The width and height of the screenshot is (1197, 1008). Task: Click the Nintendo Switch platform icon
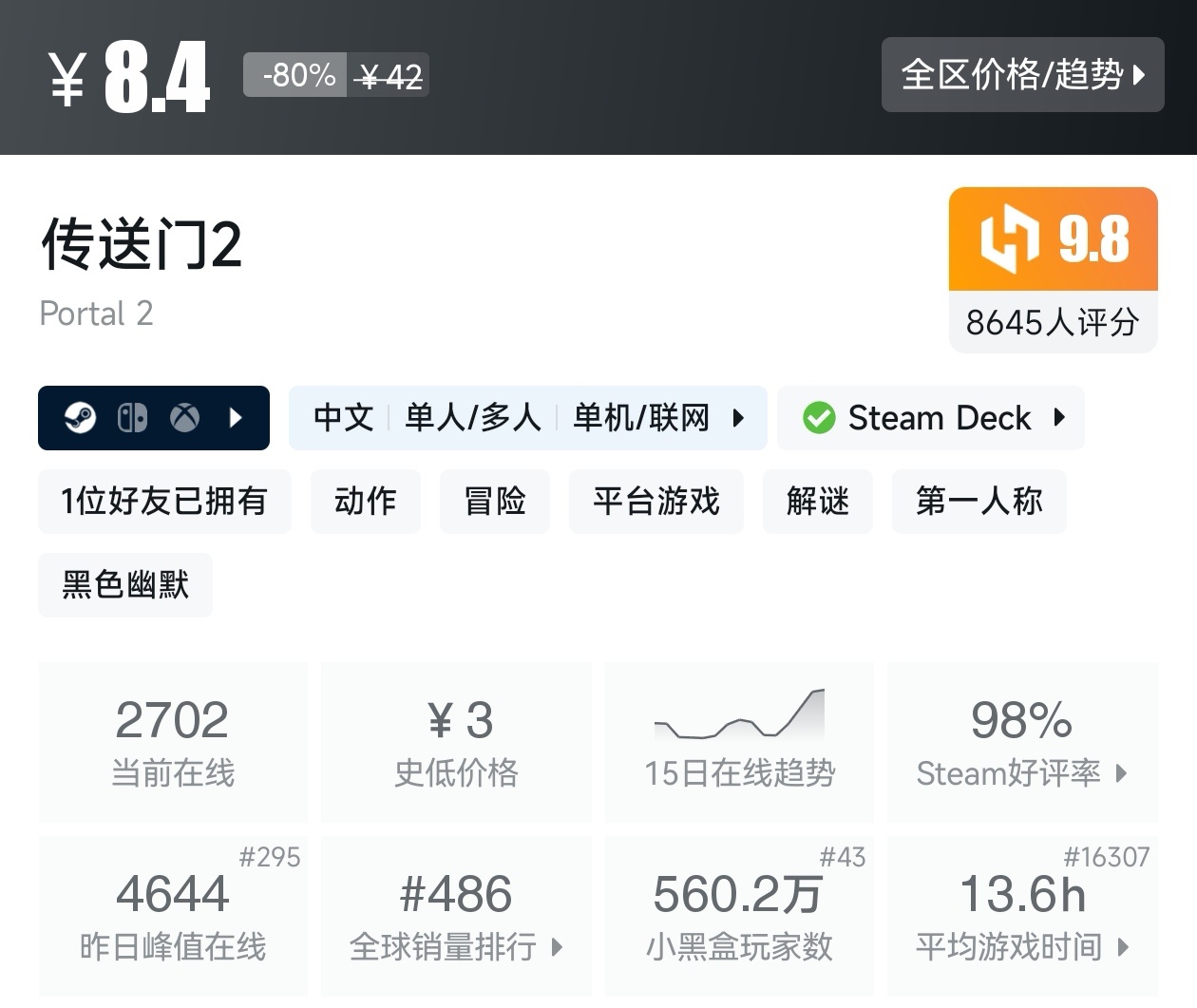point(132,418)
